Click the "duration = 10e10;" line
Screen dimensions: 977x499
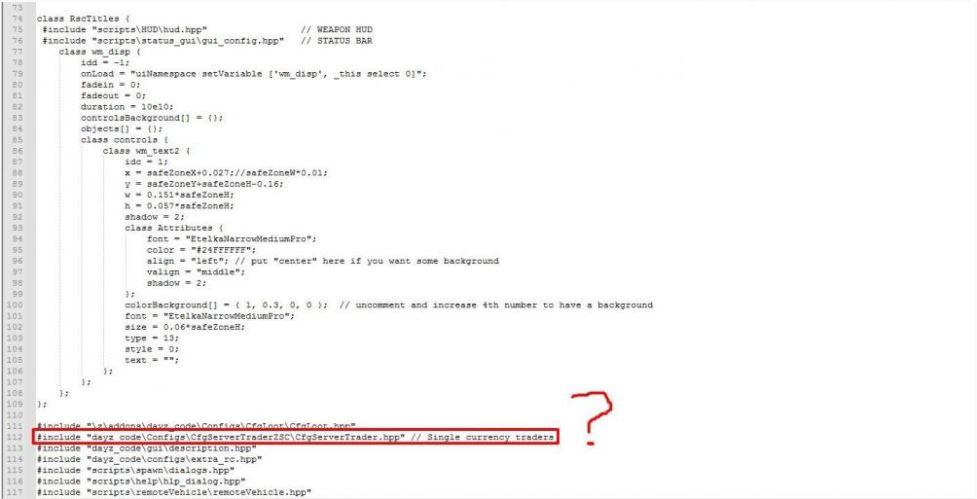tap(127, 107)
